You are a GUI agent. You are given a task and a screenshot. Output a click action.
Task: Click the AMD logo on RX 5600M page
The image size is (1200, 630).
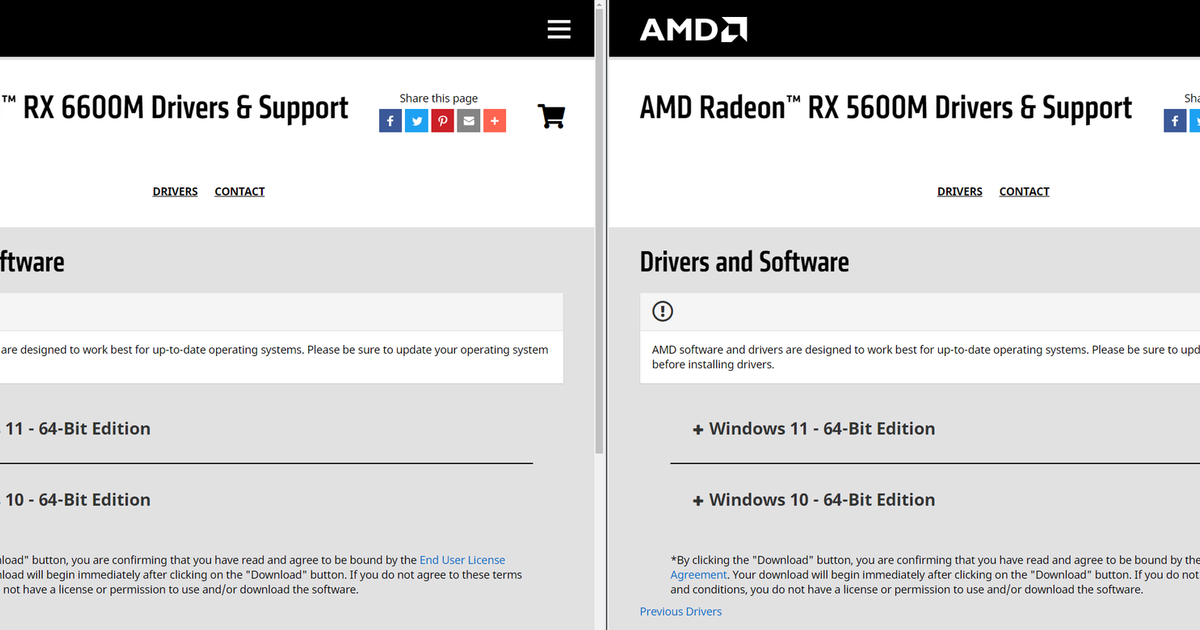coord(693,29)
